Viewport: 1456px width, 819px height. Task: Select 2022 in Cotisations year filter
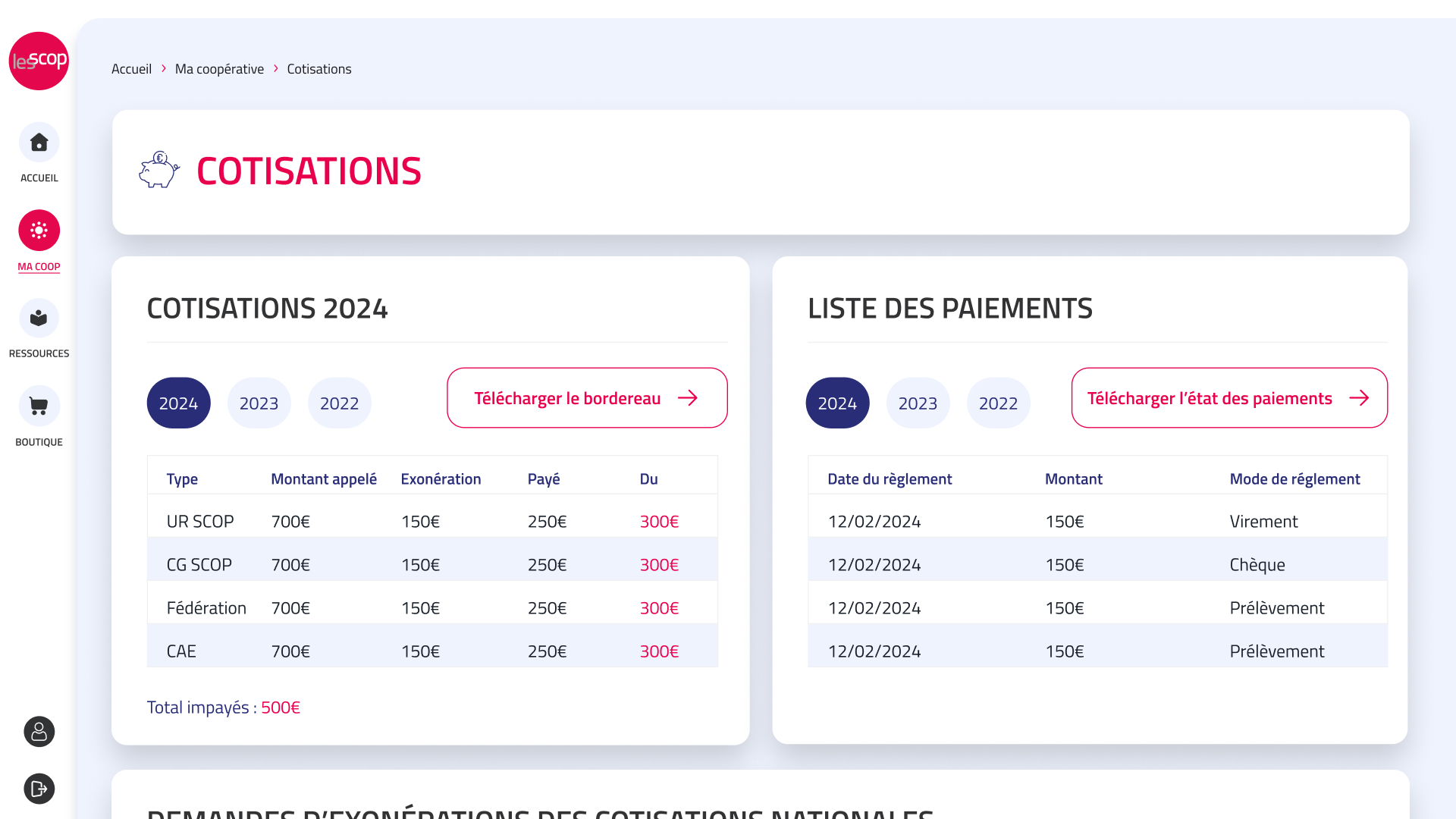[339, 403]
